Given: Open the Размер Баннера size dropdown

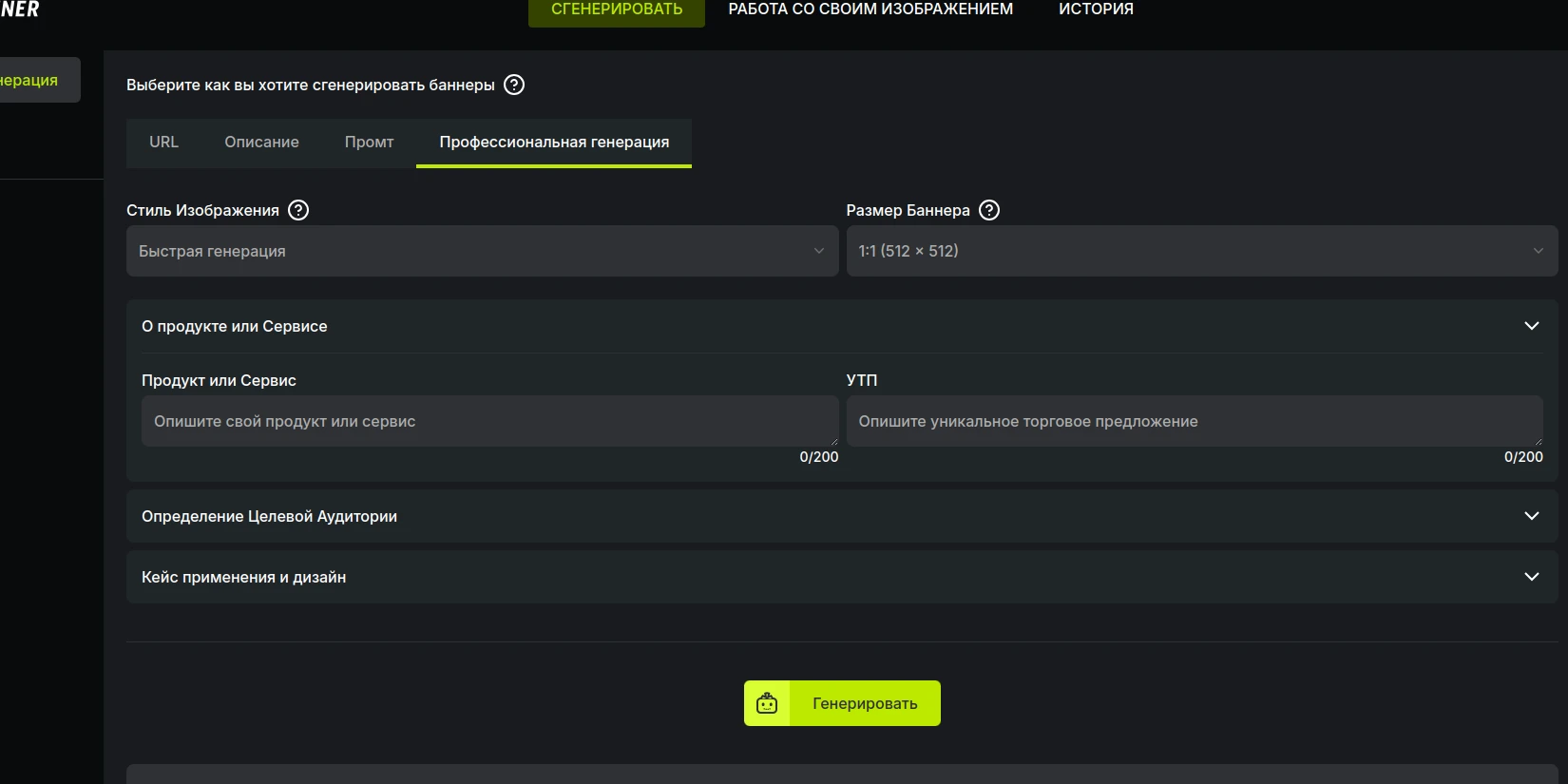Looking at the screenshot, I should [x=1201, y=251].
